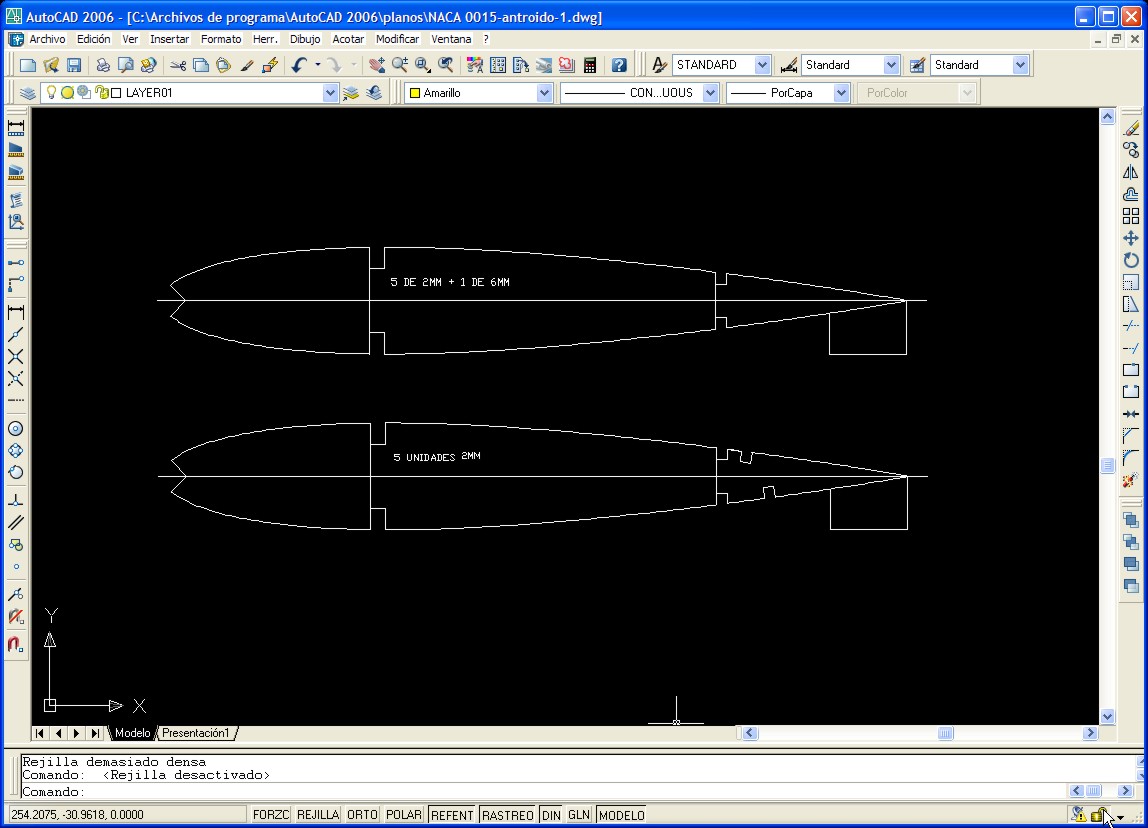Image resolution: width=1148 pixels, height=828 pixels.
Task: Open the Modificar menu
Action: tap(398, 39)
